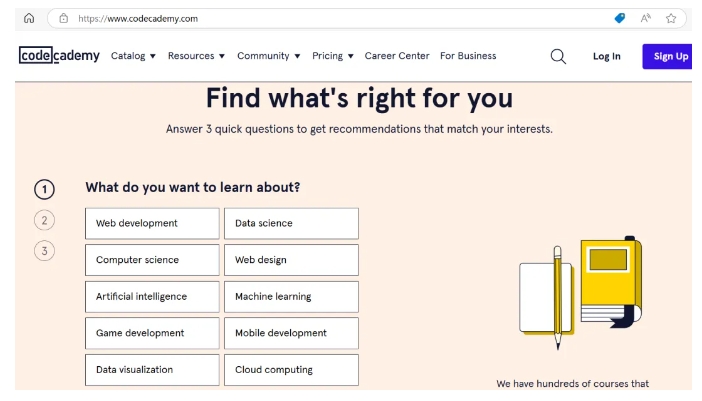Select step 2 circle indicator
Viewport: 702px width, 401px height.
(44, 220)
